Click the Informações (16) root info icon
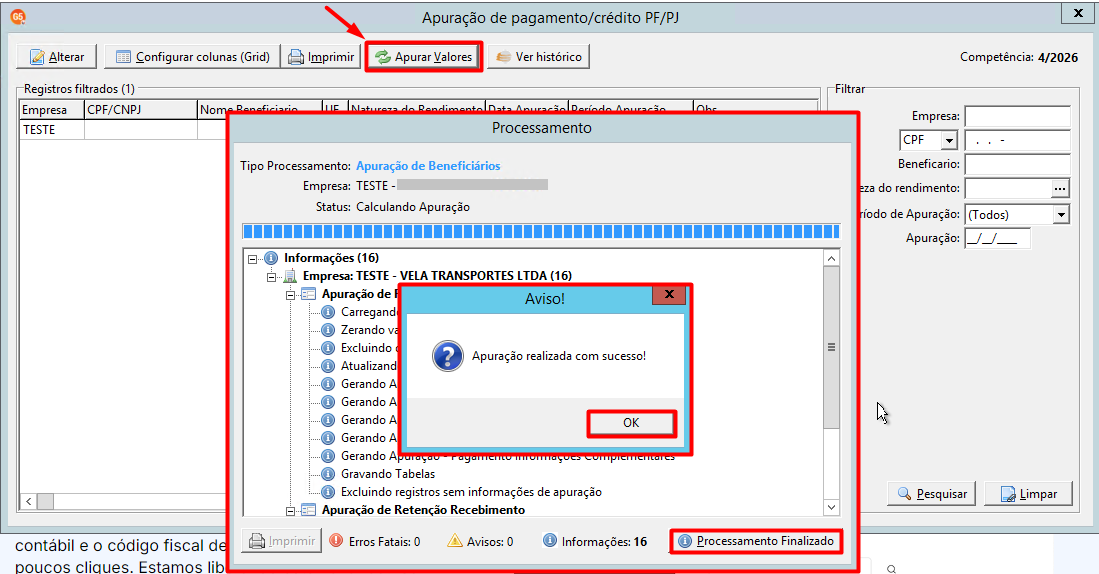Image resolution: width=1099 pixels, height=574 pixels. [x=271, y=259]
